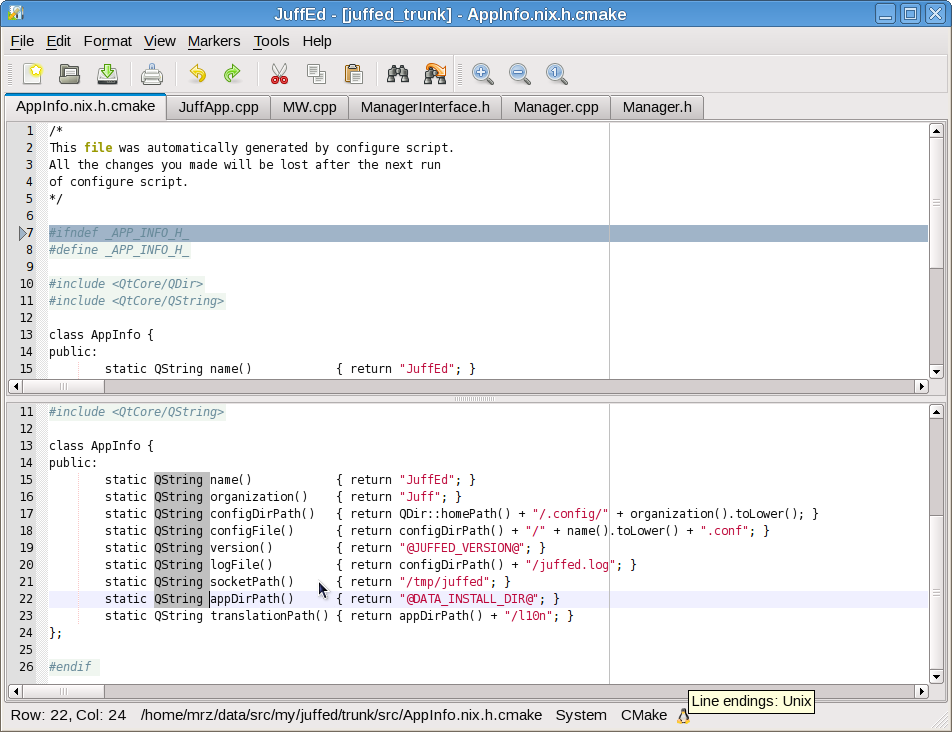This screenshot has width=952, height=732.
Task: Switch to ManagerInterface.h tab
Action: [425, 107]
